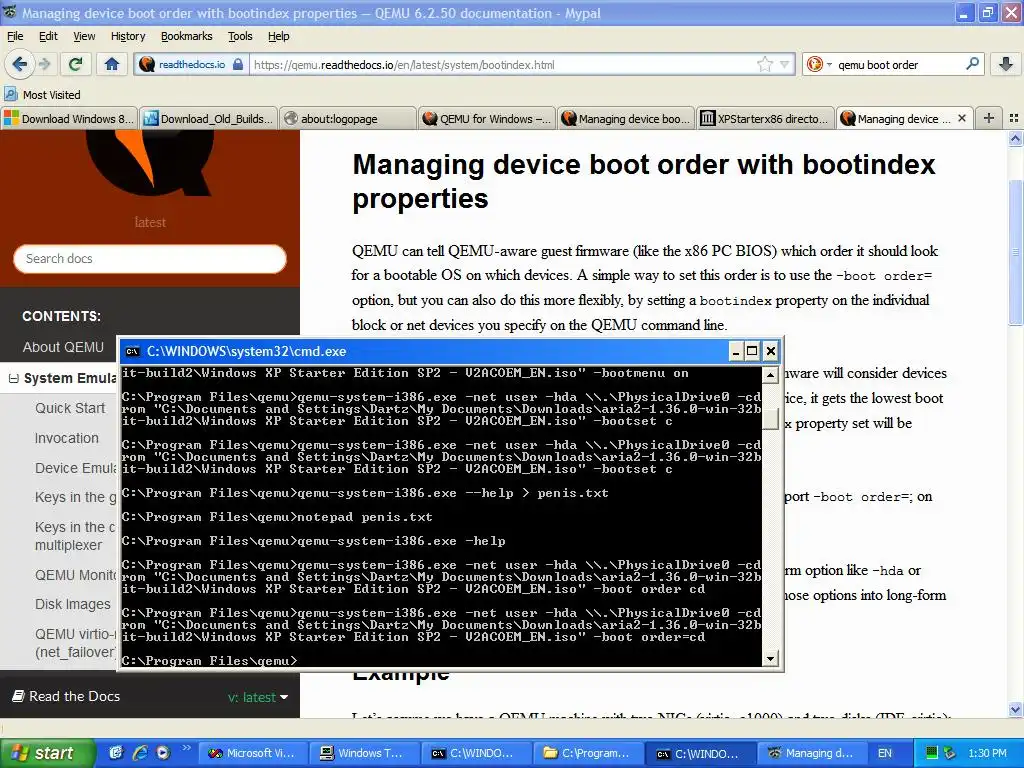
Task: Reload the page with the refresh icon
Action: 76,64
